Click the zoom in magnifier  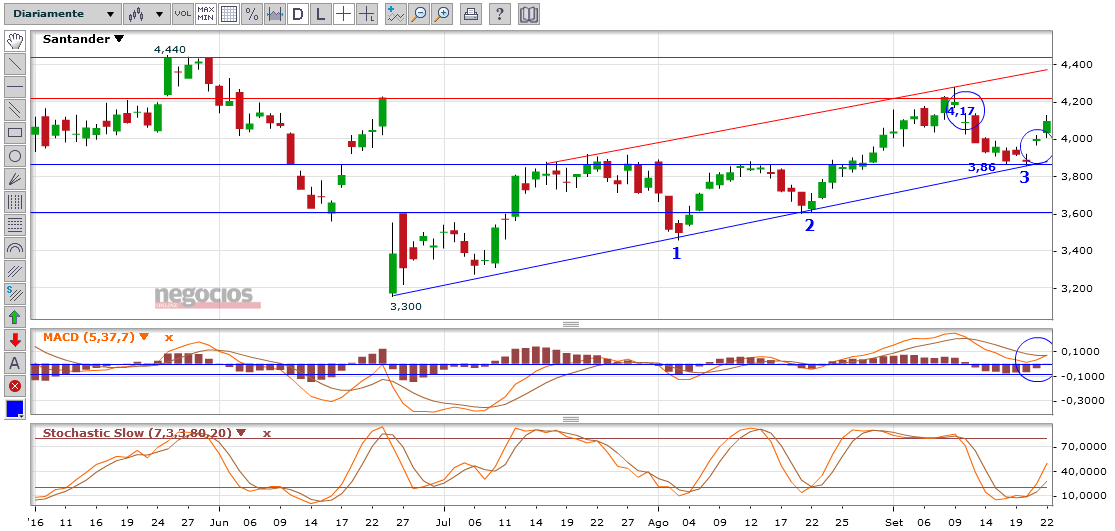click(442, 14)
